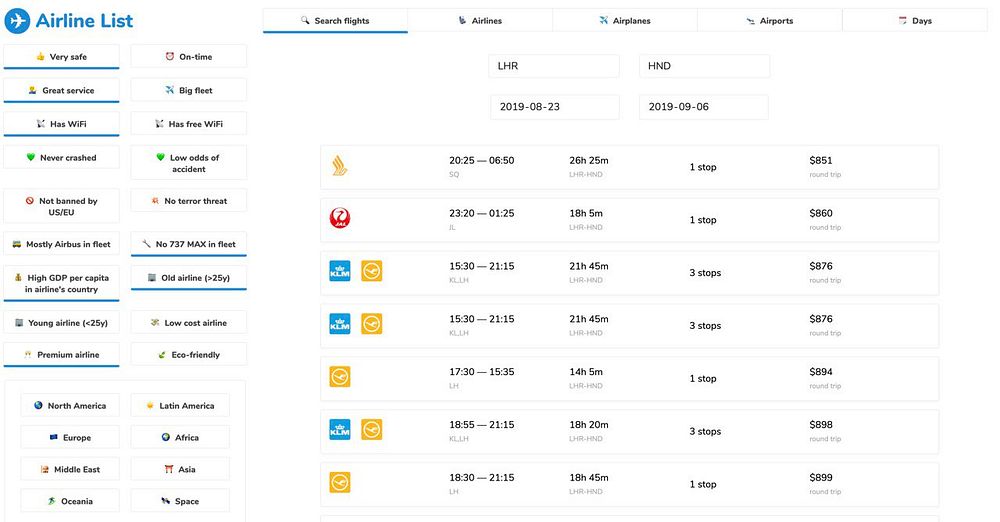Click the KLM logo in the $898 row

340,429
